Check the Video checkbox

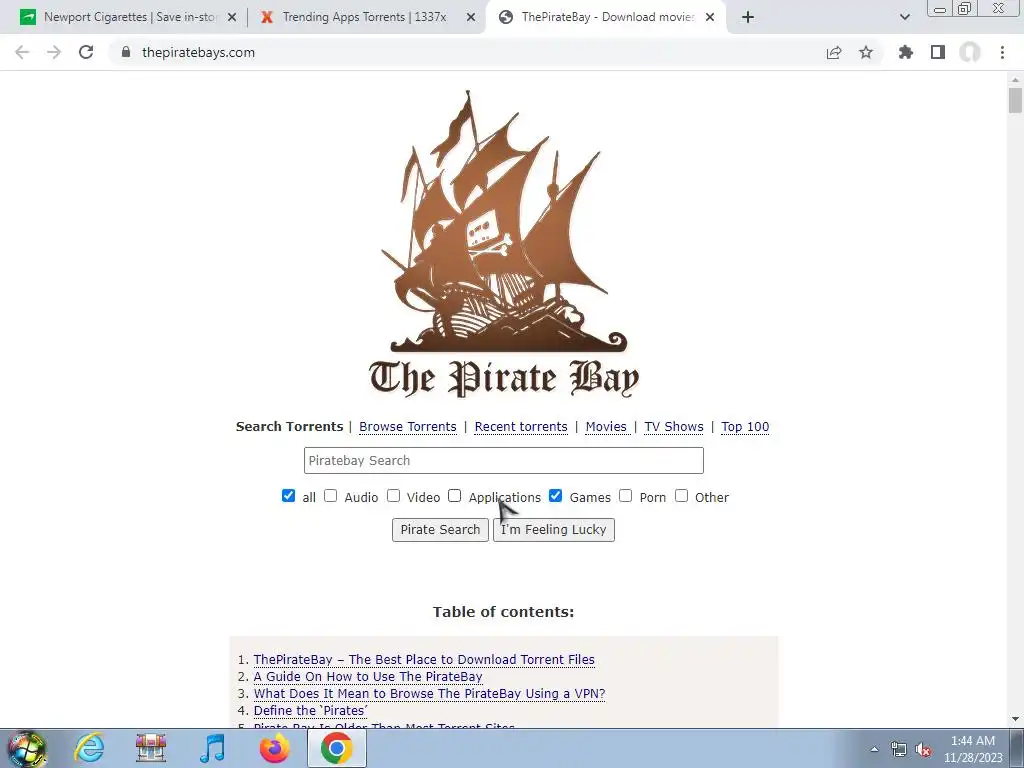[x=393, y=496]
